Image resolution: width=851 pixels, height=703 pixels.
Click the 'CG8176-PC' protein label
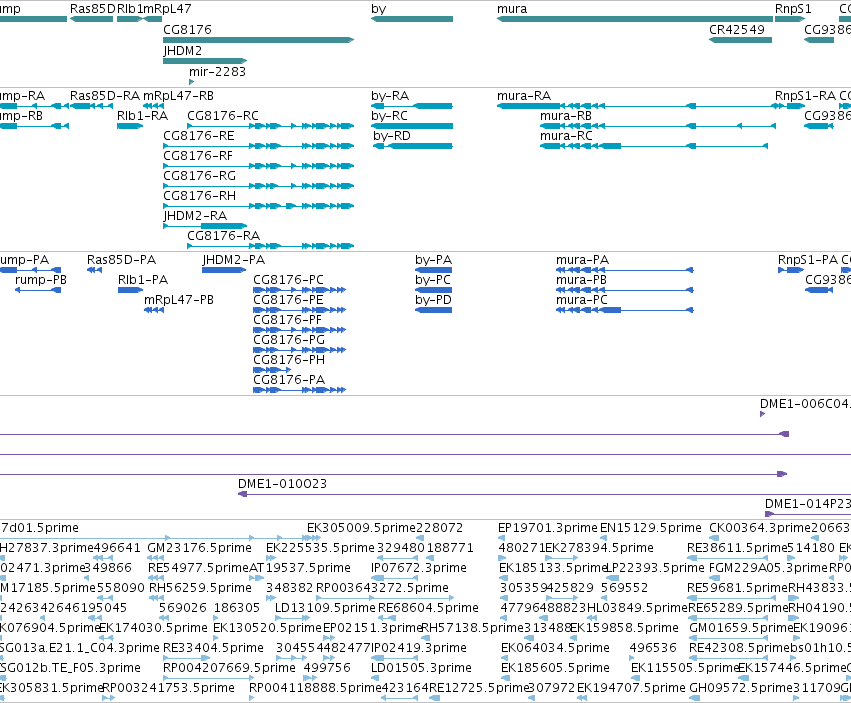pyautogui.click(x=288, y=280)
